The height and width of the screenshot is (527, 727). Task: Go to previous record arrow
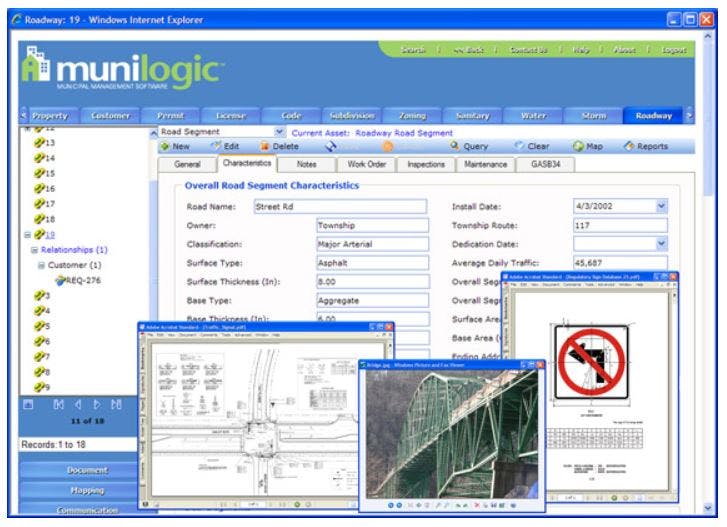click(78, 405)
